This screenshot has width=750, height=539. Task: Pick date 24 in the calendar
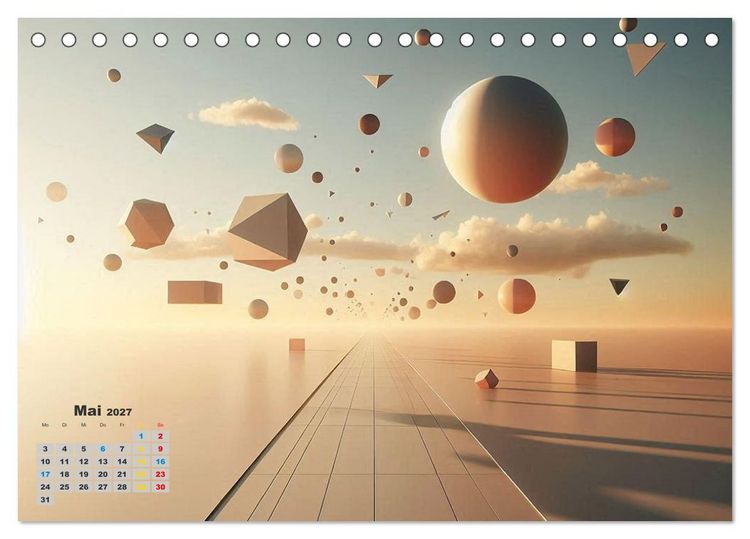click(x=45, y=487)
